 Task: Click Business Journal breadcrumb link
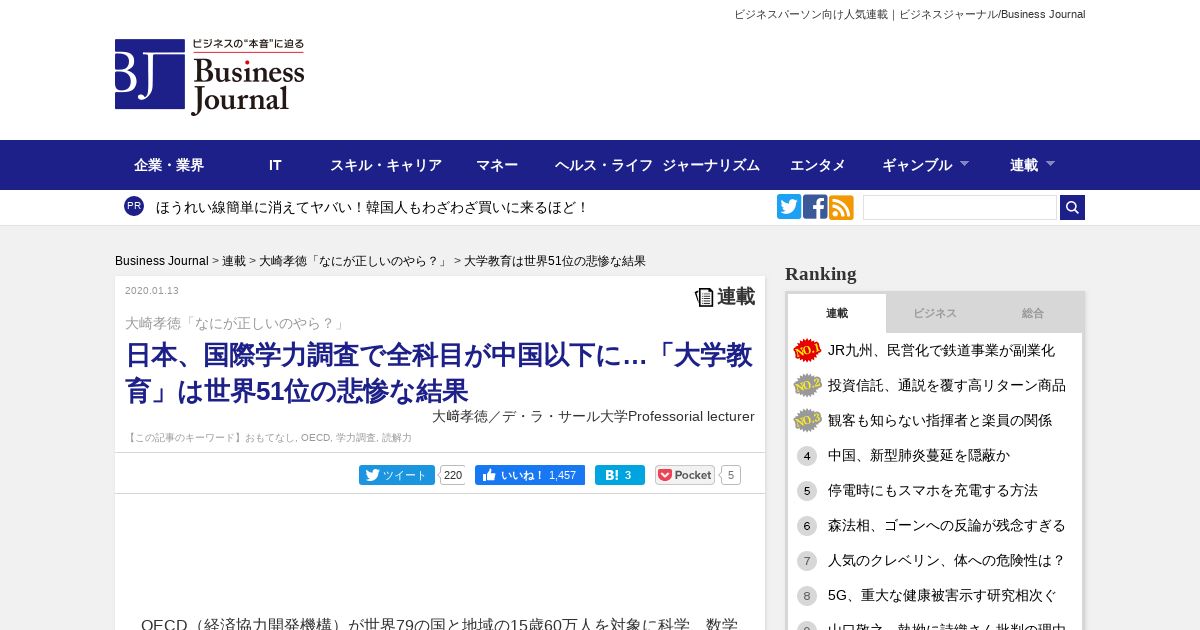pos(162,261)
